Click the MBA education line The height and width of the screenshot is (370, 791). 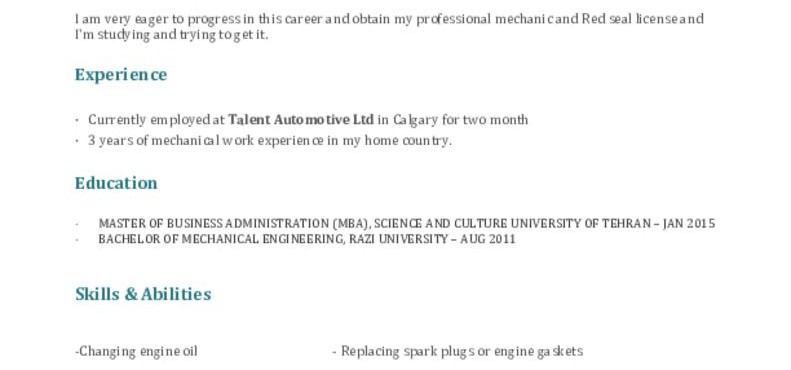coord(407,224)
